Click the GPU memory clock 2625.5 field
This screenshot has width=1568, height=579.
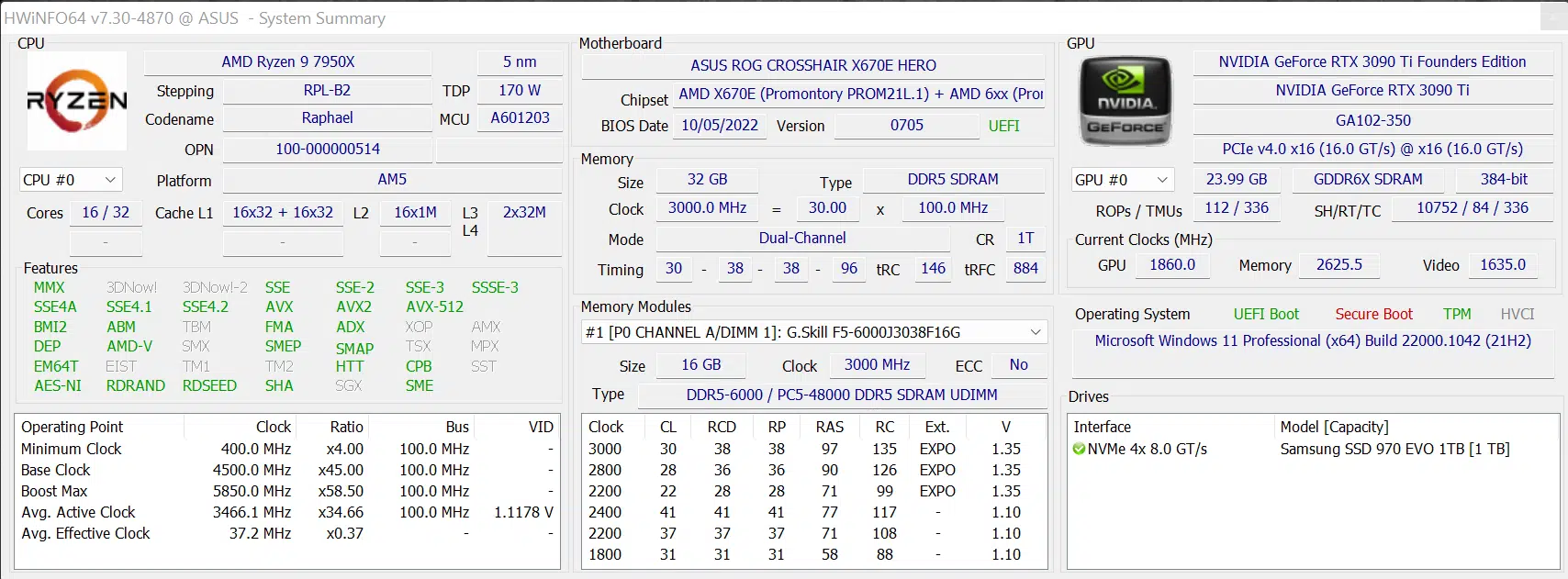pyautogui.click(x=1338, y=265)
